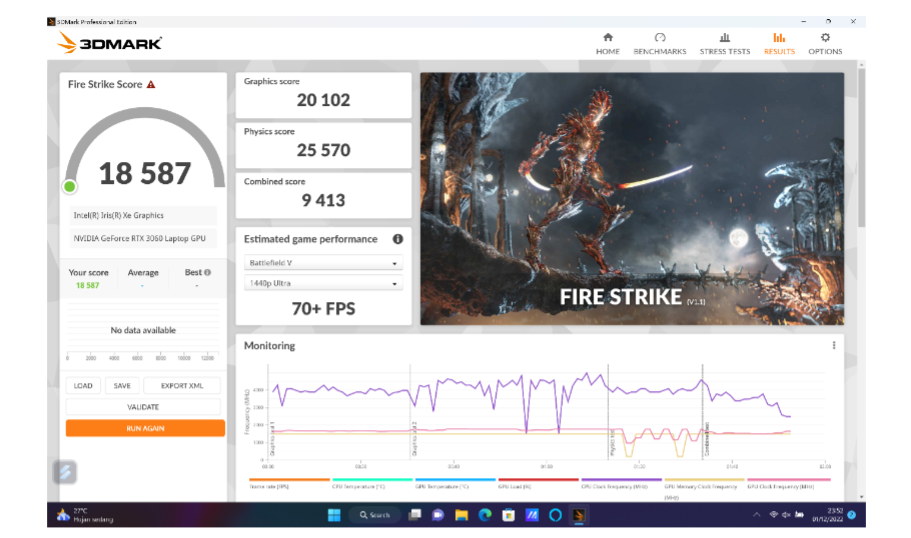
Task: Go to the Home tab icon
Action: [608, 38]
